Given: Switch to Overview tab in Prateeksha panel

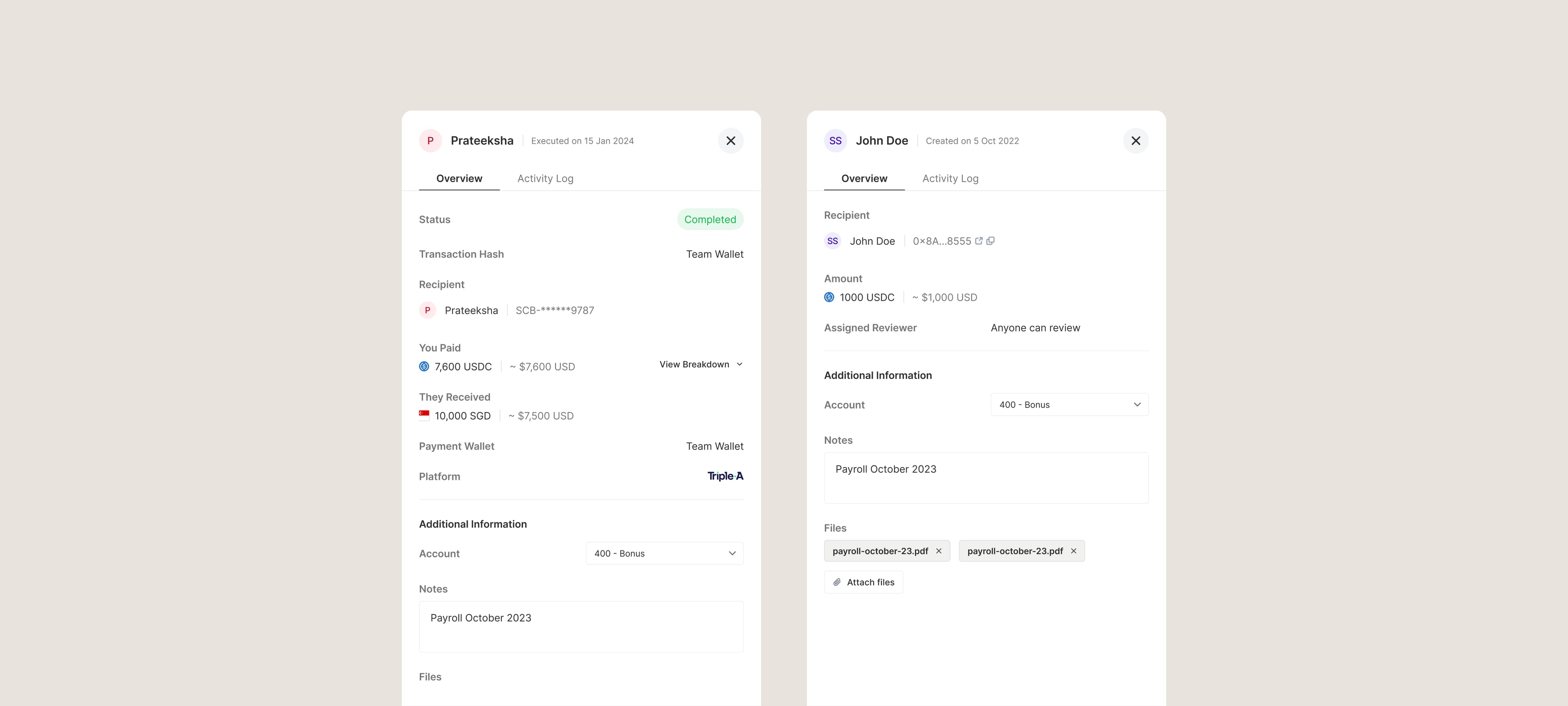Looking at the screenshot, I should tap(459, 179).
